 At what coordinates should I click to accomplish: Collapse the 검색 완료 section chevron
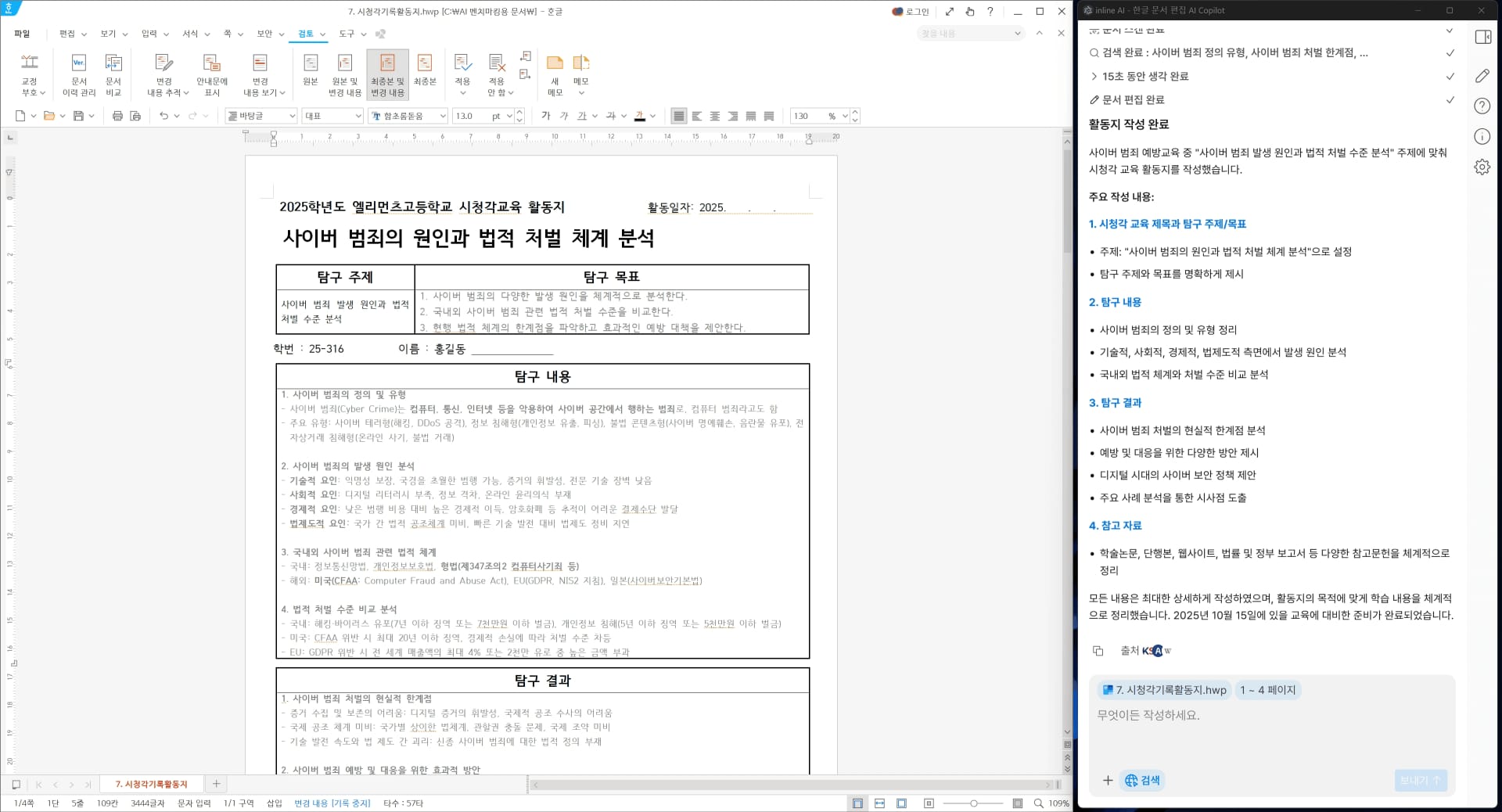[1450, 53]
